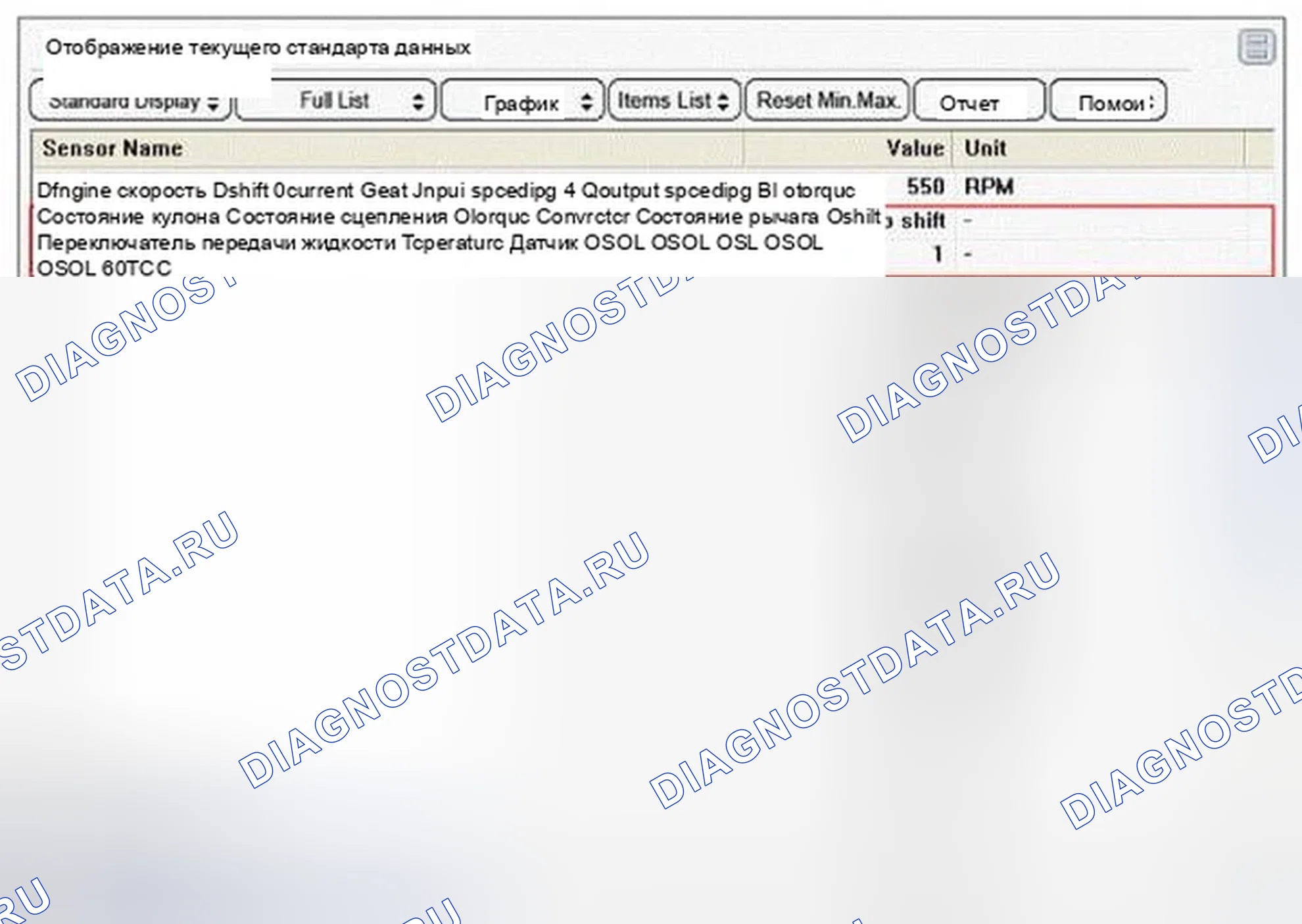Click the Reset Min.Max. button

pyautogui.click(x=827, y=101)
